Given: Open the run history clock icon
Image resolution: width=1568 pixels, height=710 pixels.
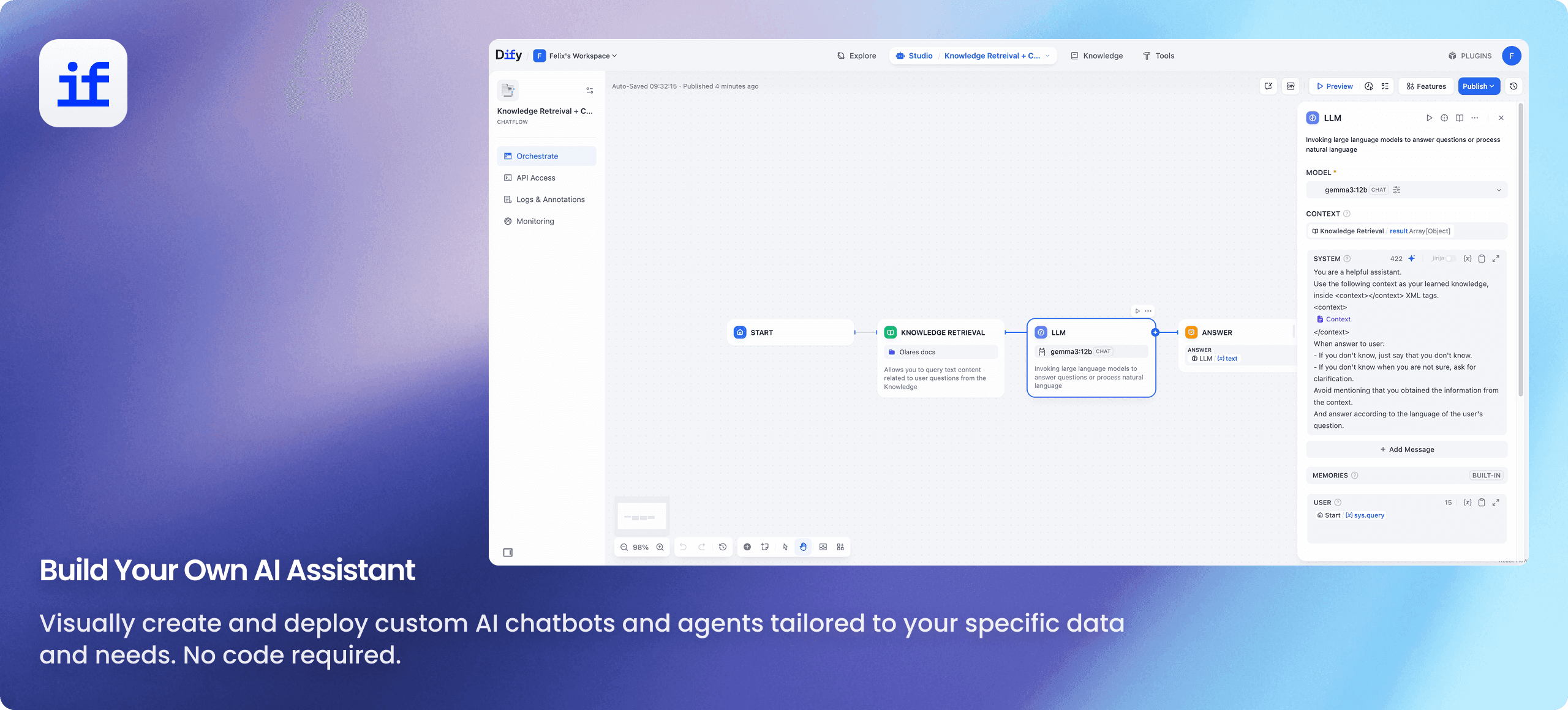Looking at the screenshot, I should (1369, 86).
